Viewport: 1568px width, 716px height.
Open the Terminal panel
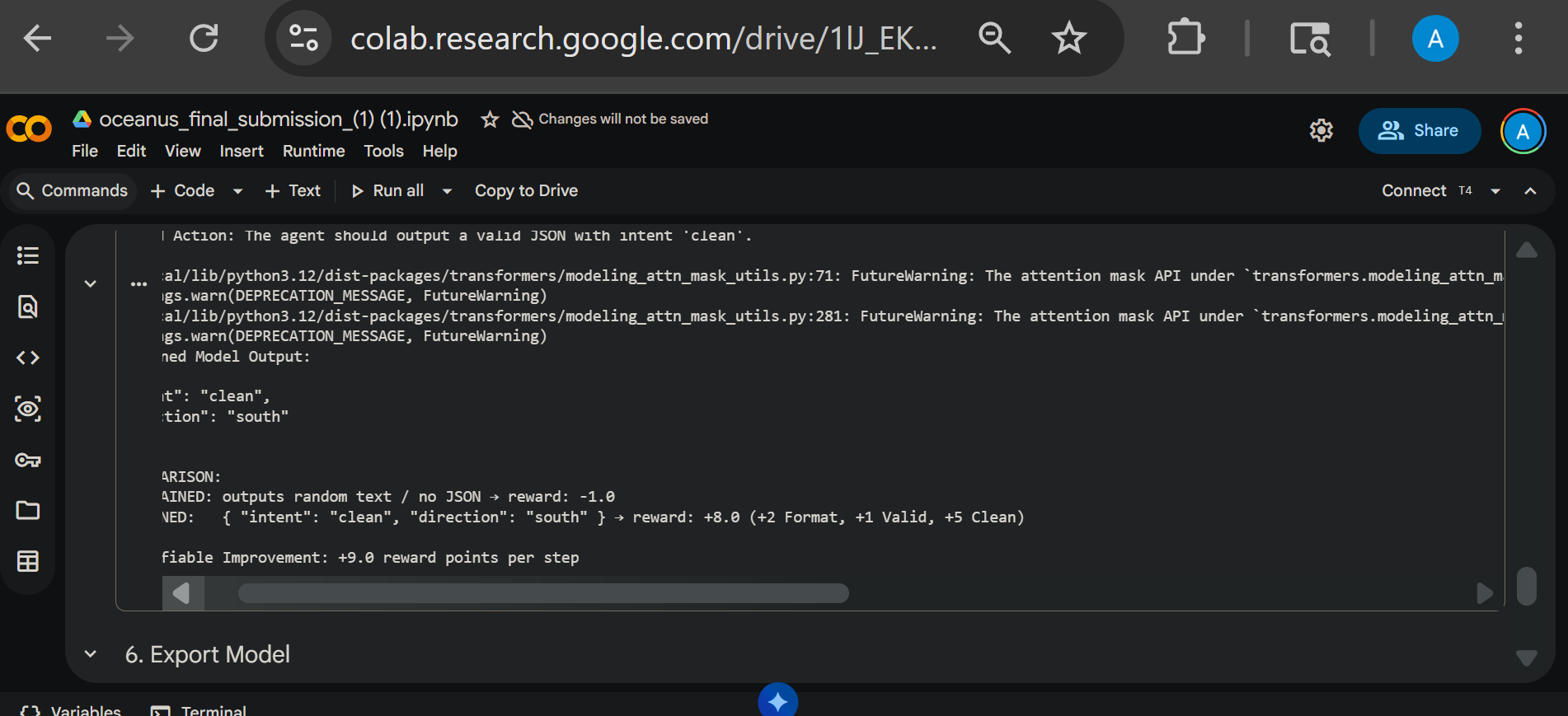click(199, 710)
